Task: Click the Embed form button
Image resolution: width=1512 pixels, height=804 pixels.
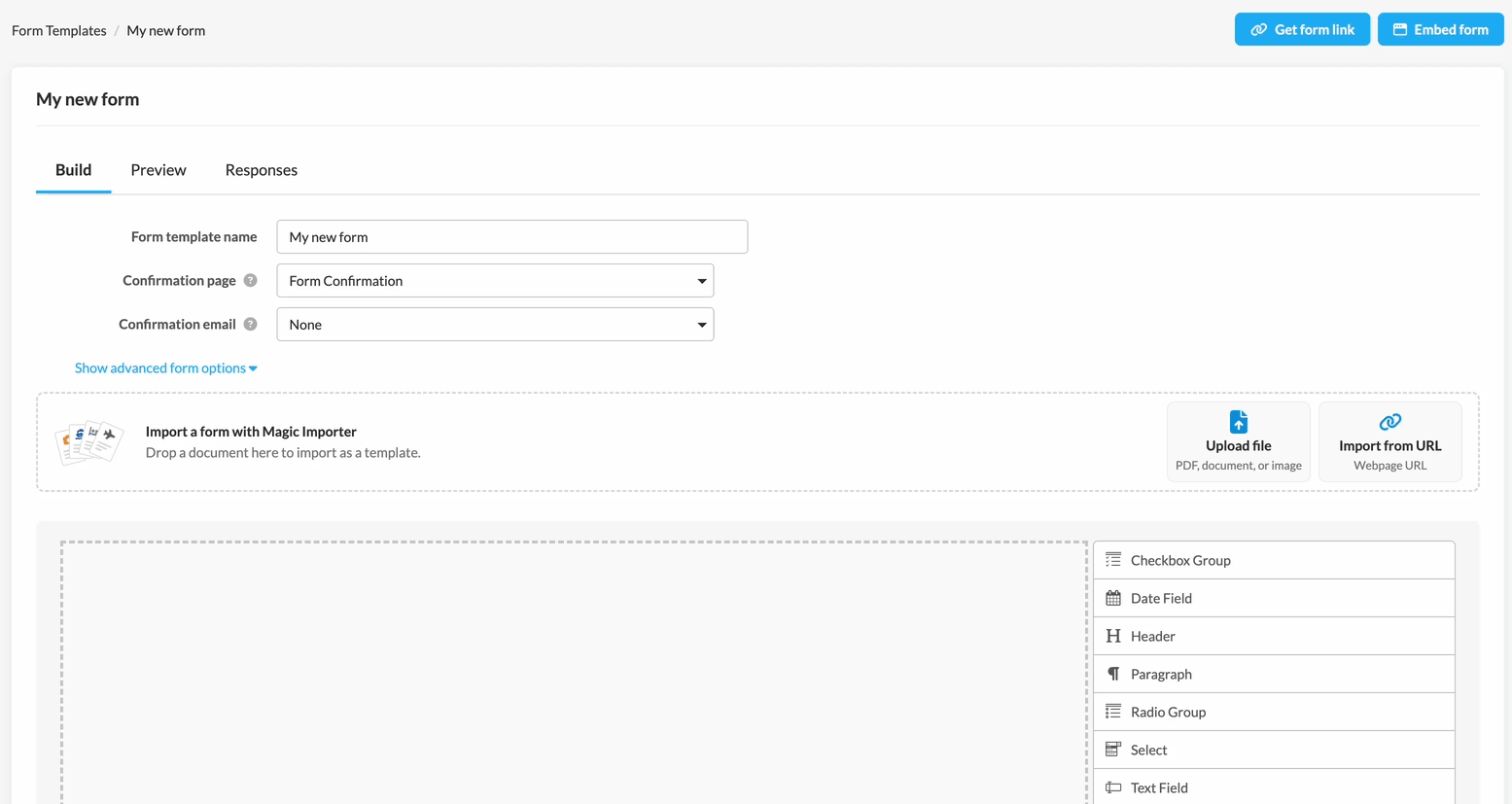Action: 1440,30
